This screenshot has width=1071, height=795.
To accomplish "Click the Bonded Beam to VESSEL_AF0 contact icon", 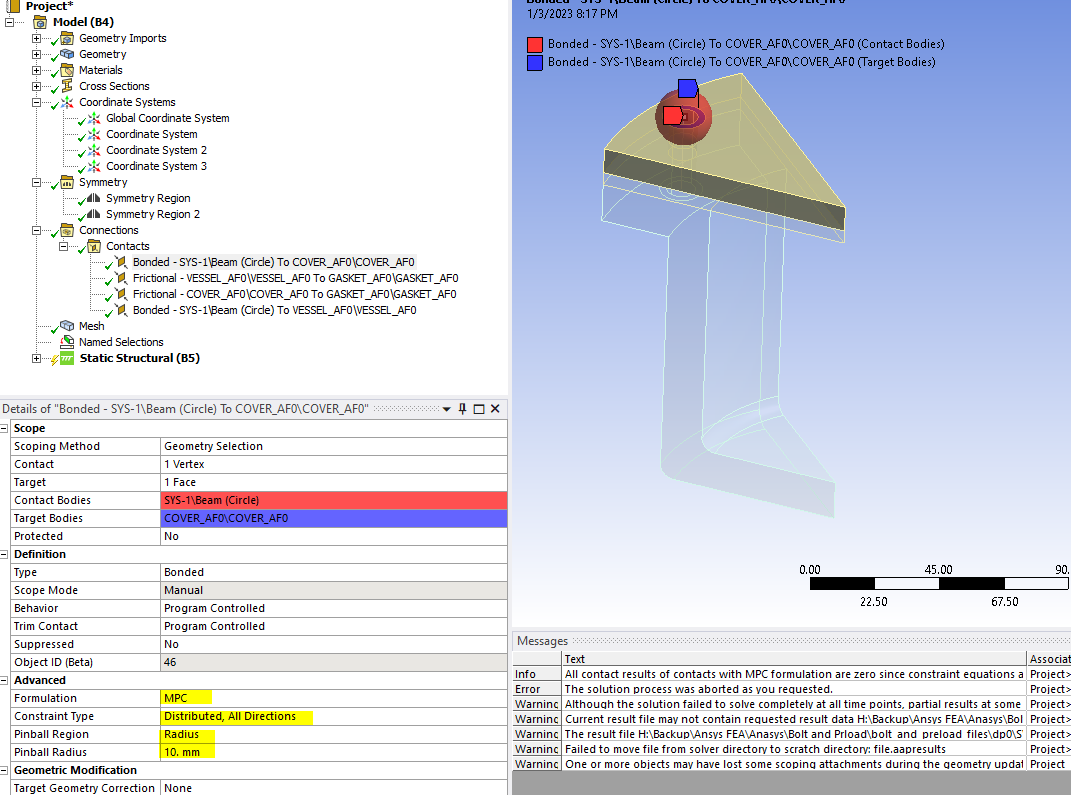I will coord(121,310).
